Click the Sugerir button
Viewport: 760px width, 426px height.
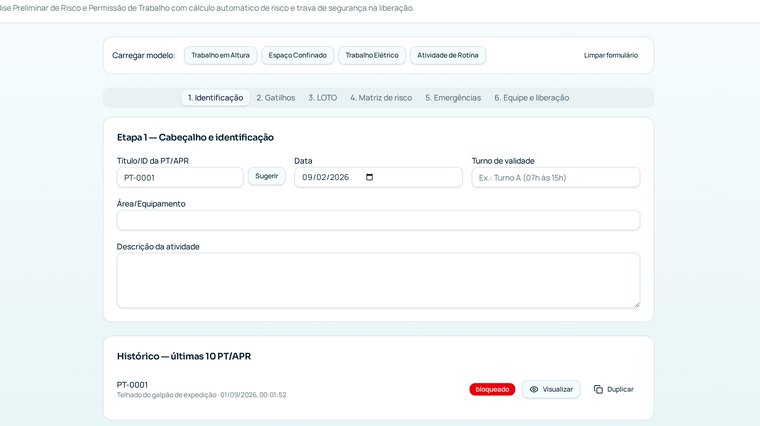click(267, 176)
